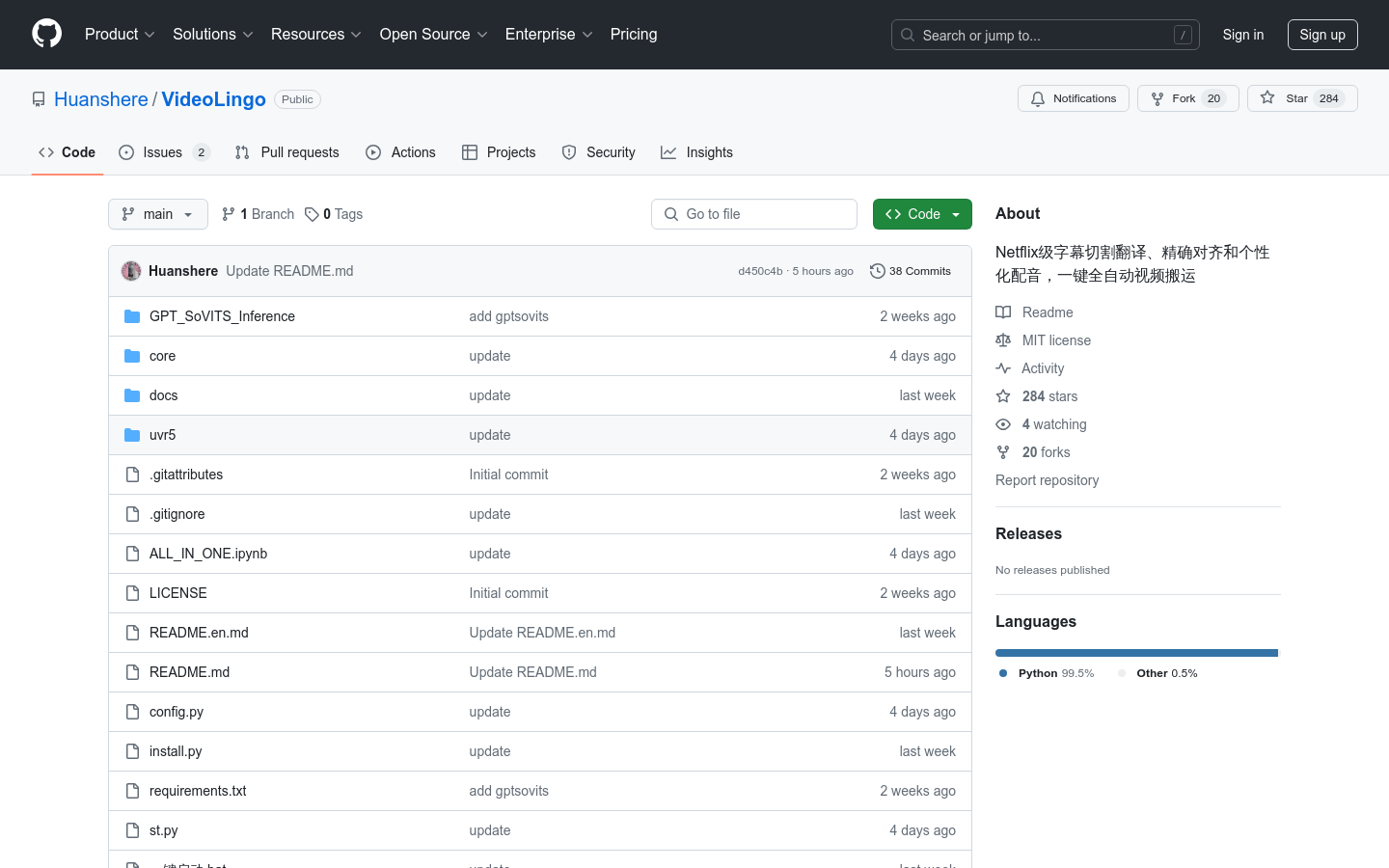Click the Python language bar segment
The height and width of the screenshot is (868, 1389).
[x=1135, y=653]
